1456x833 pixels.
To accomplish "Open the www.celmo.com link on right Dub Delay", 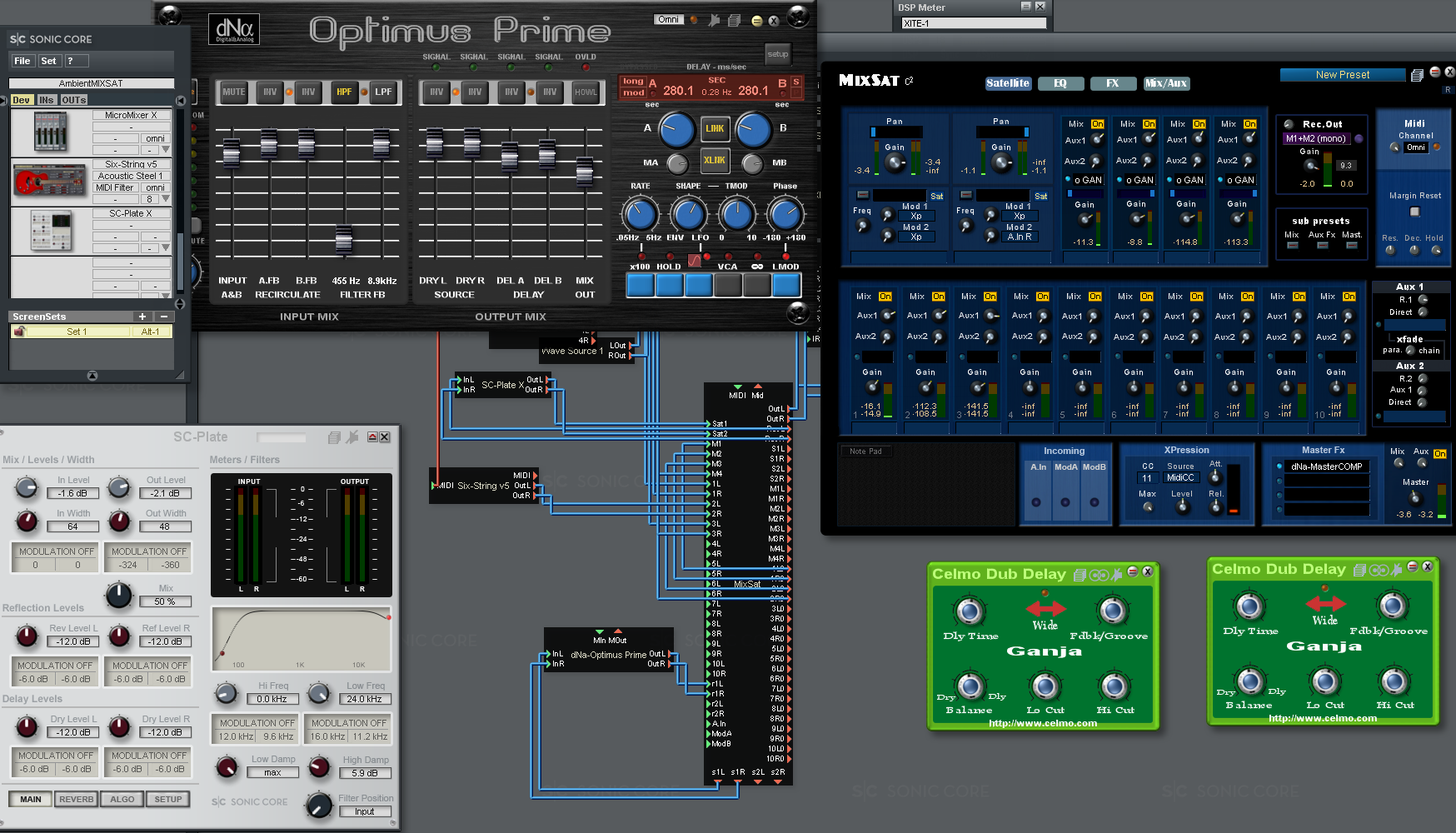I will pos(1323,718).
